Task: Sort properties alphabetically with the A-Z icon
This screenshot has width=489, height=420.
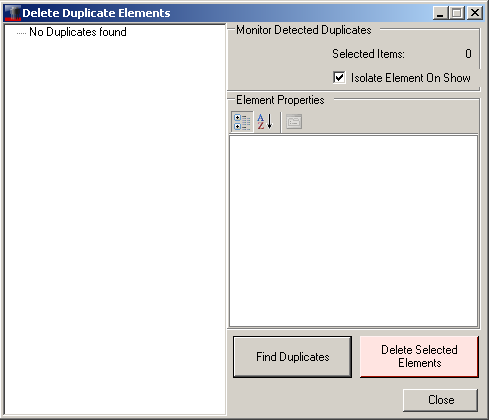Action: coord(265,122)
